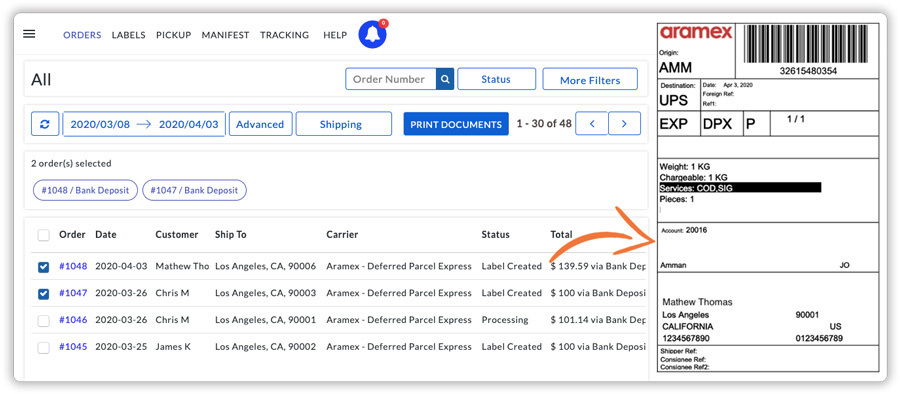Click total $ 101.14 via Bank Dep

(x=598, y=320)
